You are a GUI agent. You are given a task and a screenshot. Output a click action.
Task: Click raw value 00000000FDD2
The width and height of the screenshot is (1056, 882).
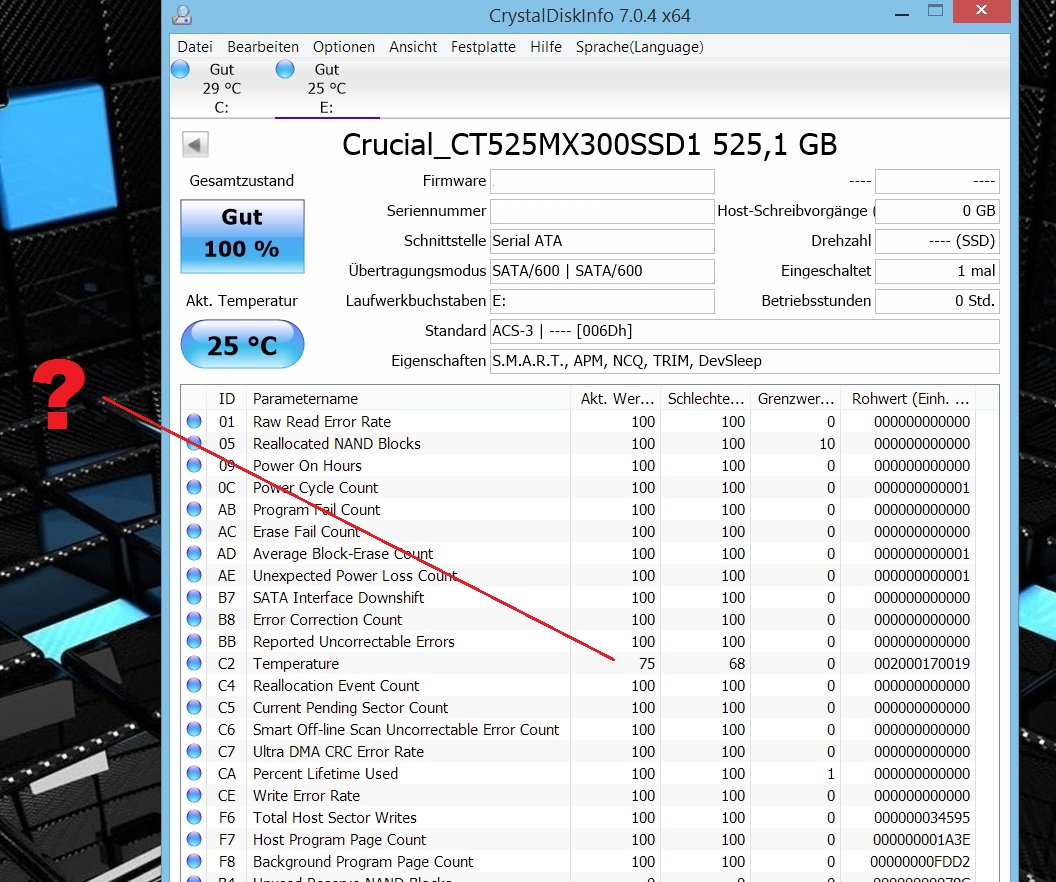[920, 862]
